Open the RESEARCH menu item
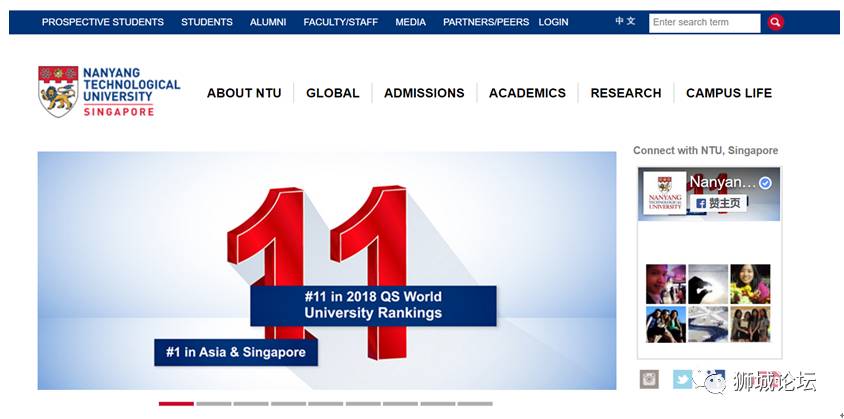 point(626,93)
